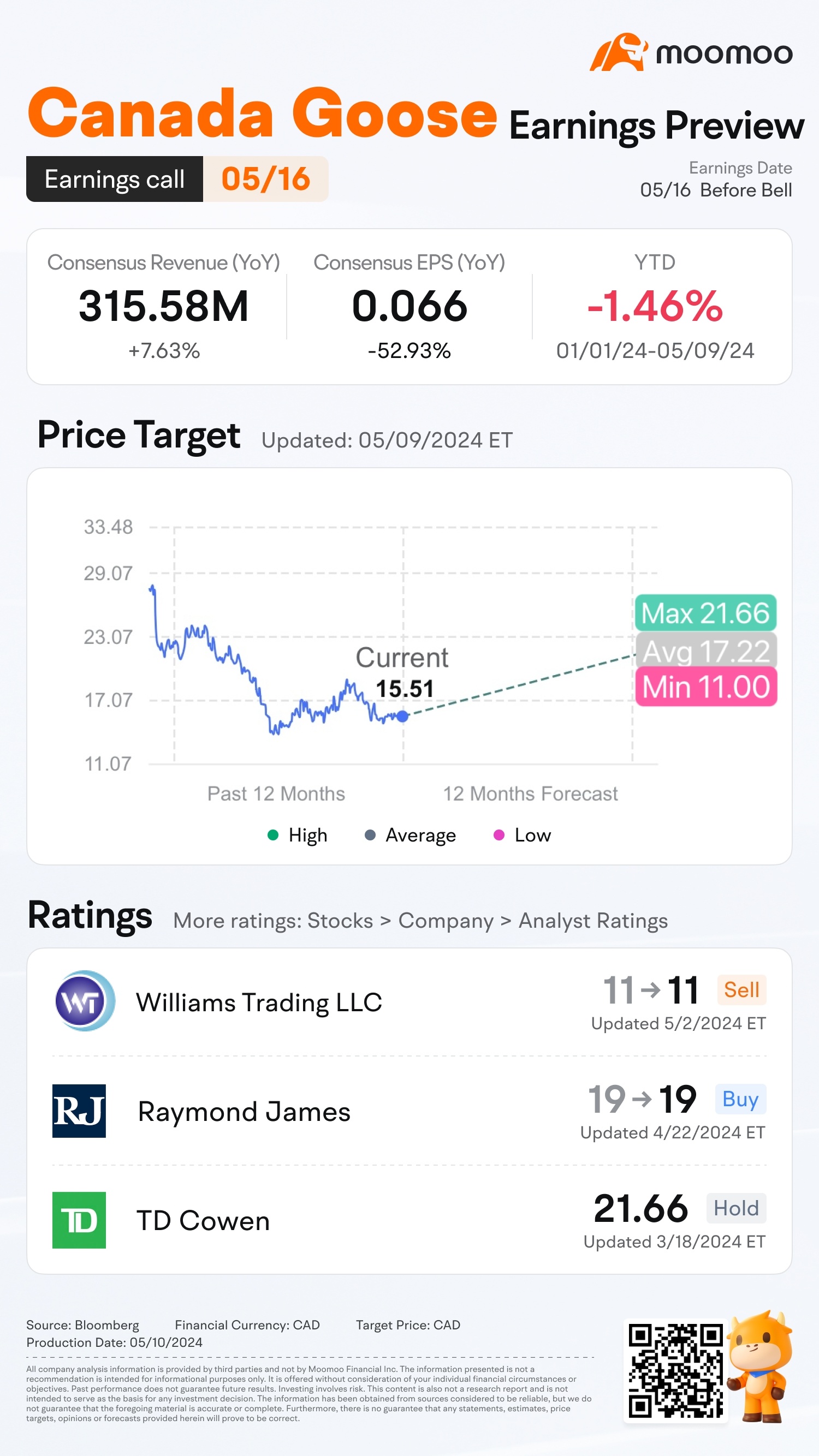Select the Earnings call tab label
The width and height of the screenshot is (819, 1456).
[114, 179]
